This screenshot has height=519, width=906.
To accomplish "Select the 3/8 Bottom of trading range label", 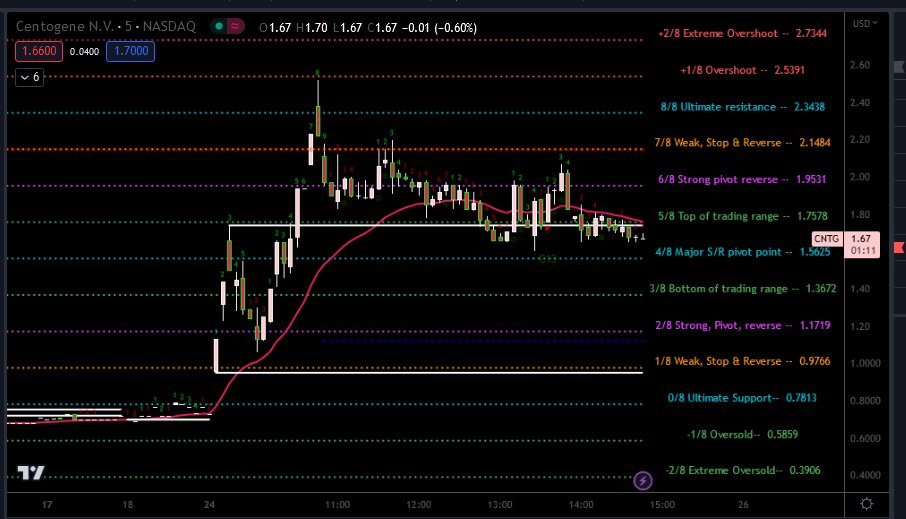I will [x=742, y=288].
